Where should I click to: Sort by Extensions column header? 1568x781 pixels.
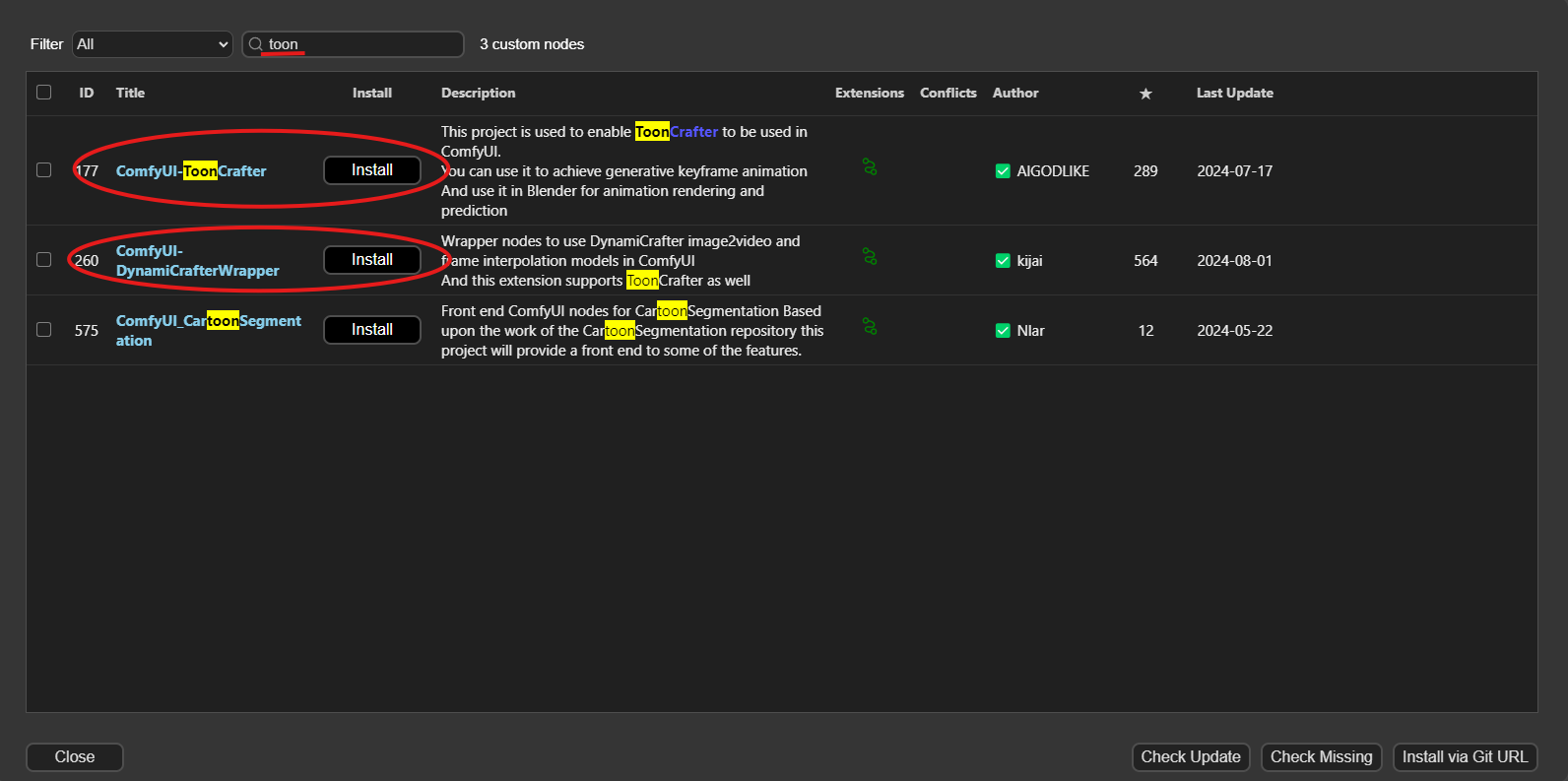click(870, 93)
